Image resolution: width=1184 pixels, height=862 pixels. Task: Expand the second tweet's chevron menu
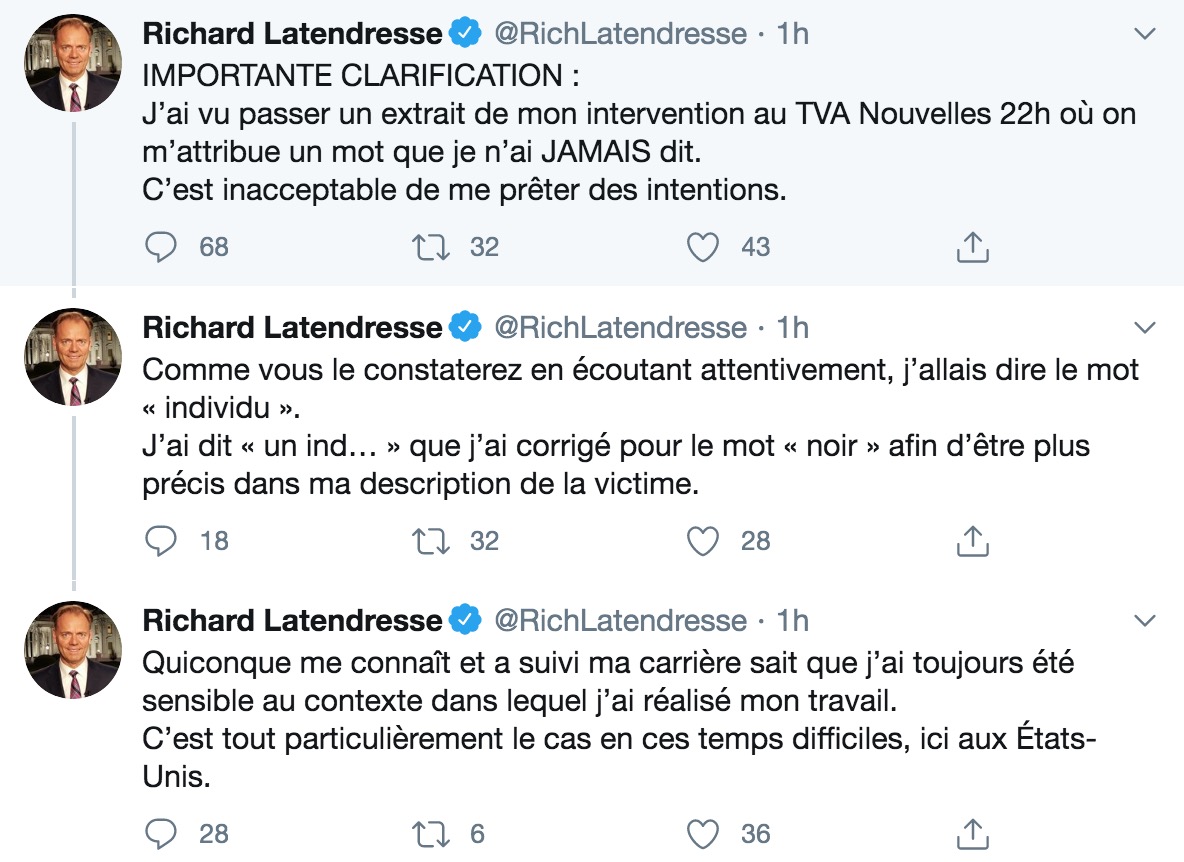(1145, 328)
